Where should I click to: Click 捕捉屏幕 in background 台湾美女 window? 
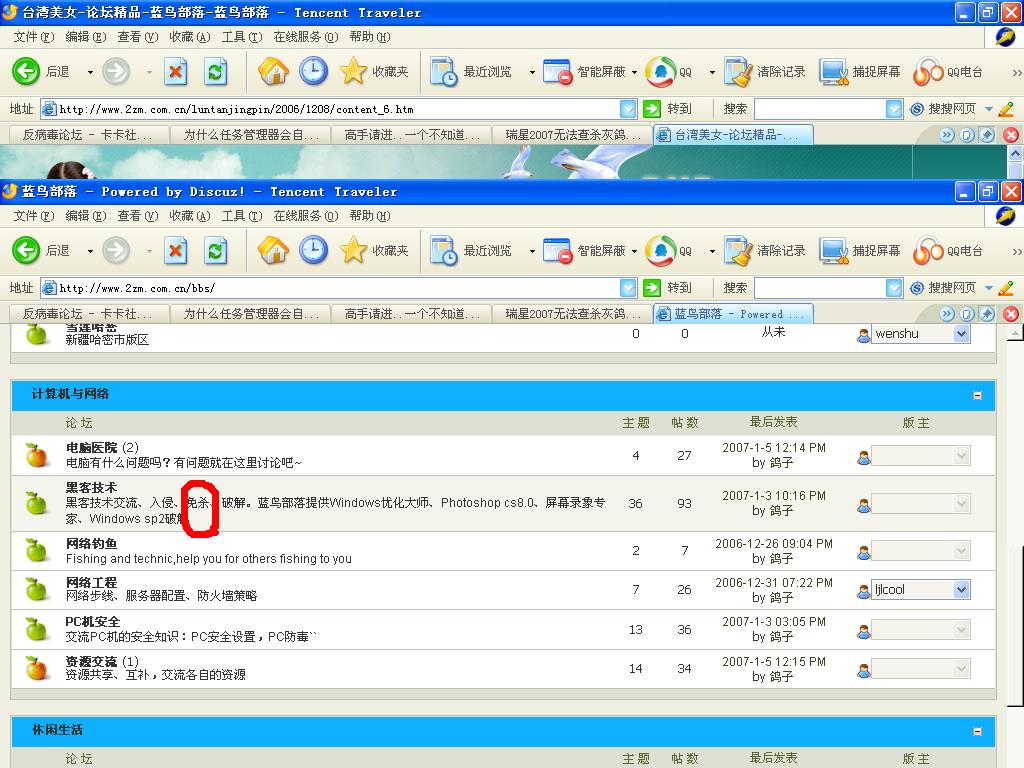click(860, 72)
